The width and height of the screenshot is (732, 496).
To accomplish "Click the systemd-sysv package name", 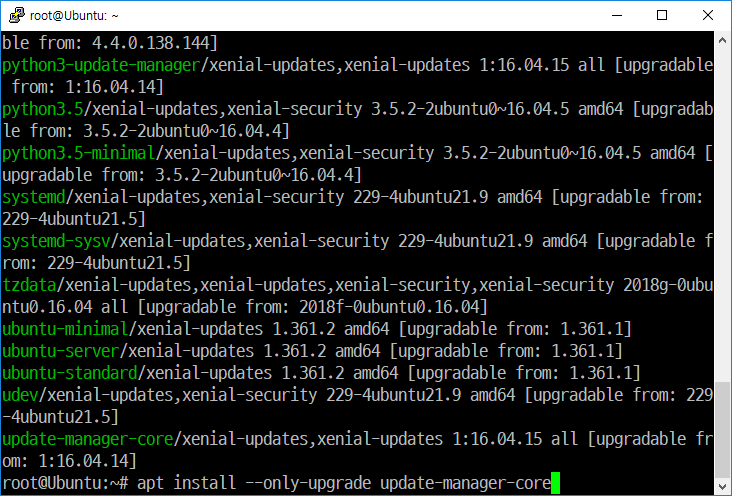I will [x=56, y=241].
